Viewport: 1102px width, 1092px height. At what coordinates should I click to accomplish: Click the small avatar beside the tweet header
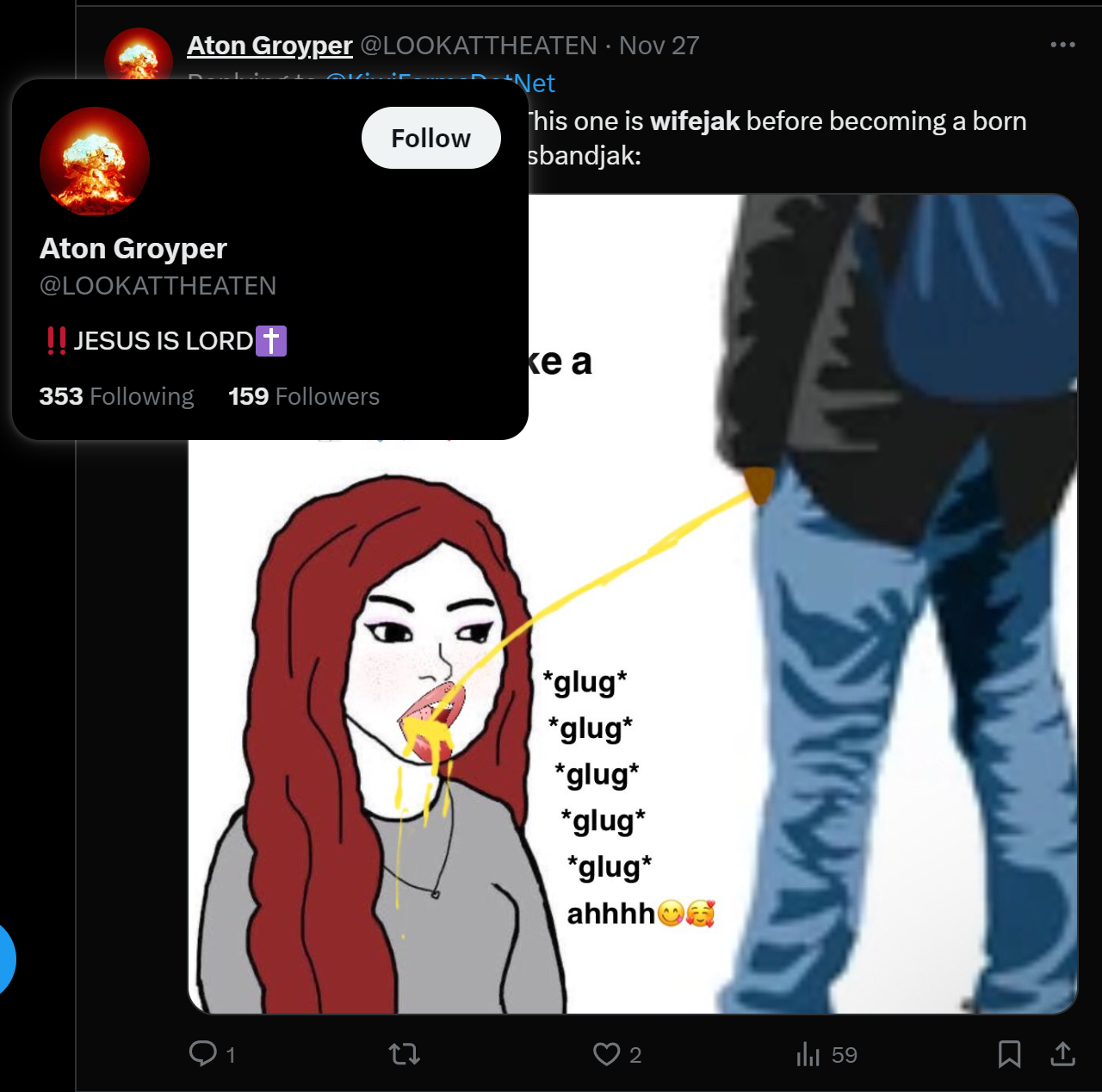click(138, 53)
